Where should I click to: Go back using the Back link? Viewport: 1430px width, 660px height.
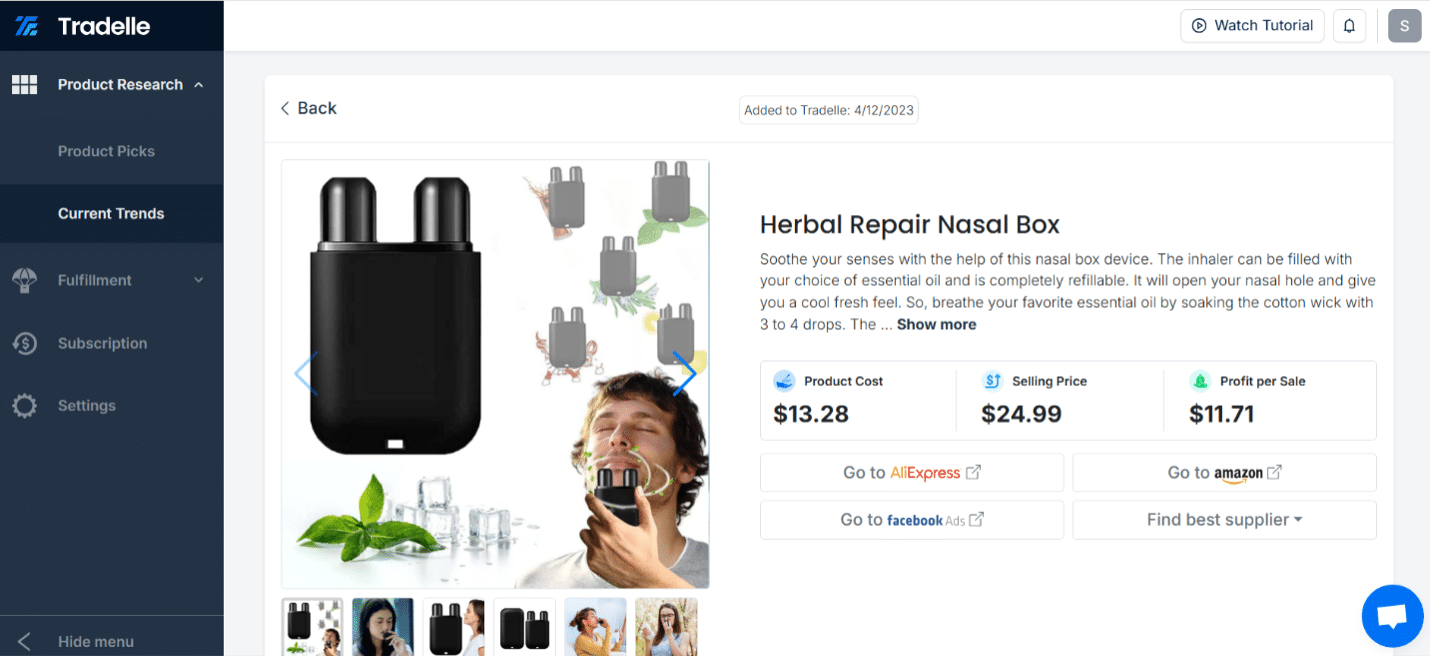point(308,108)
